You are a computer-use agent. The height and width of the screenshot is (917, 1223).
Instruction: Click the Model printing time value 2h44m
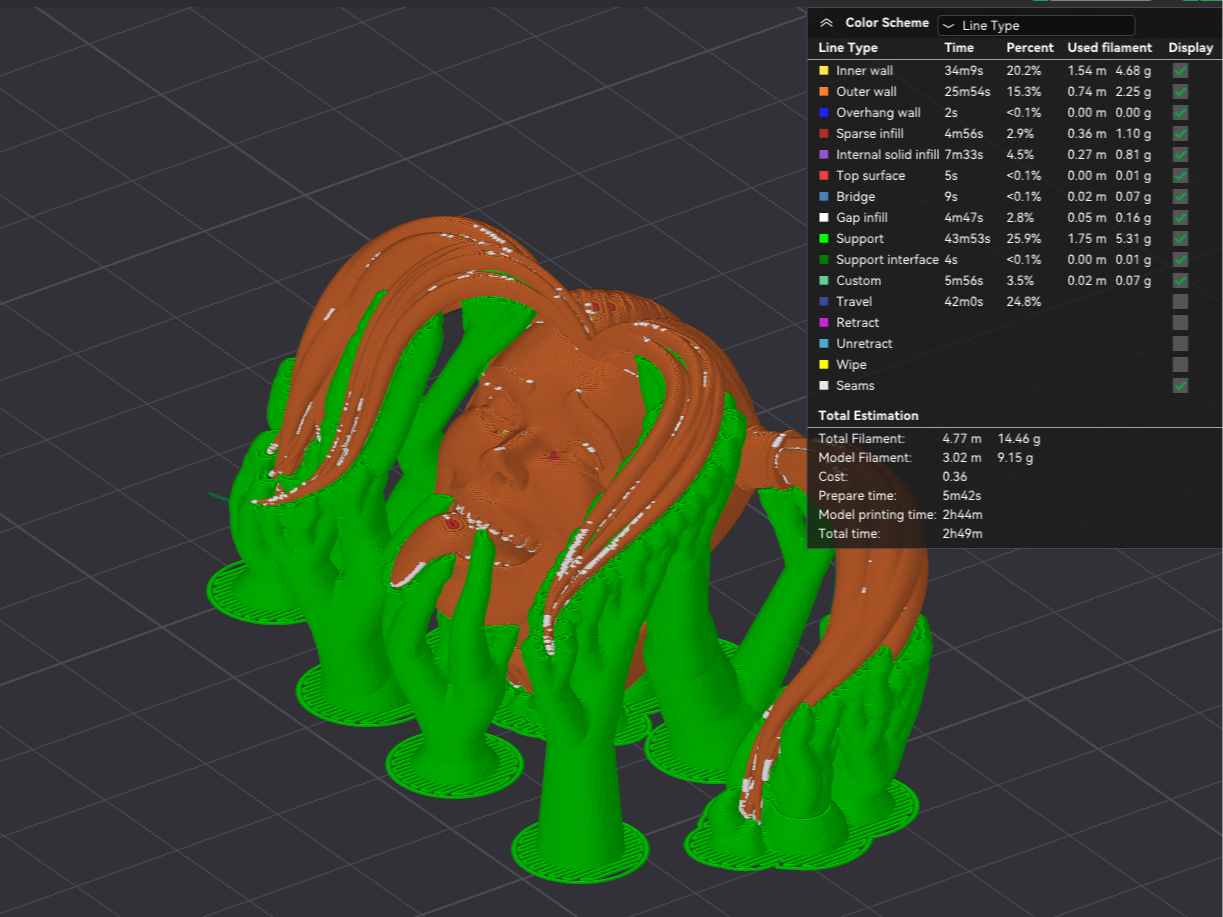962,514
